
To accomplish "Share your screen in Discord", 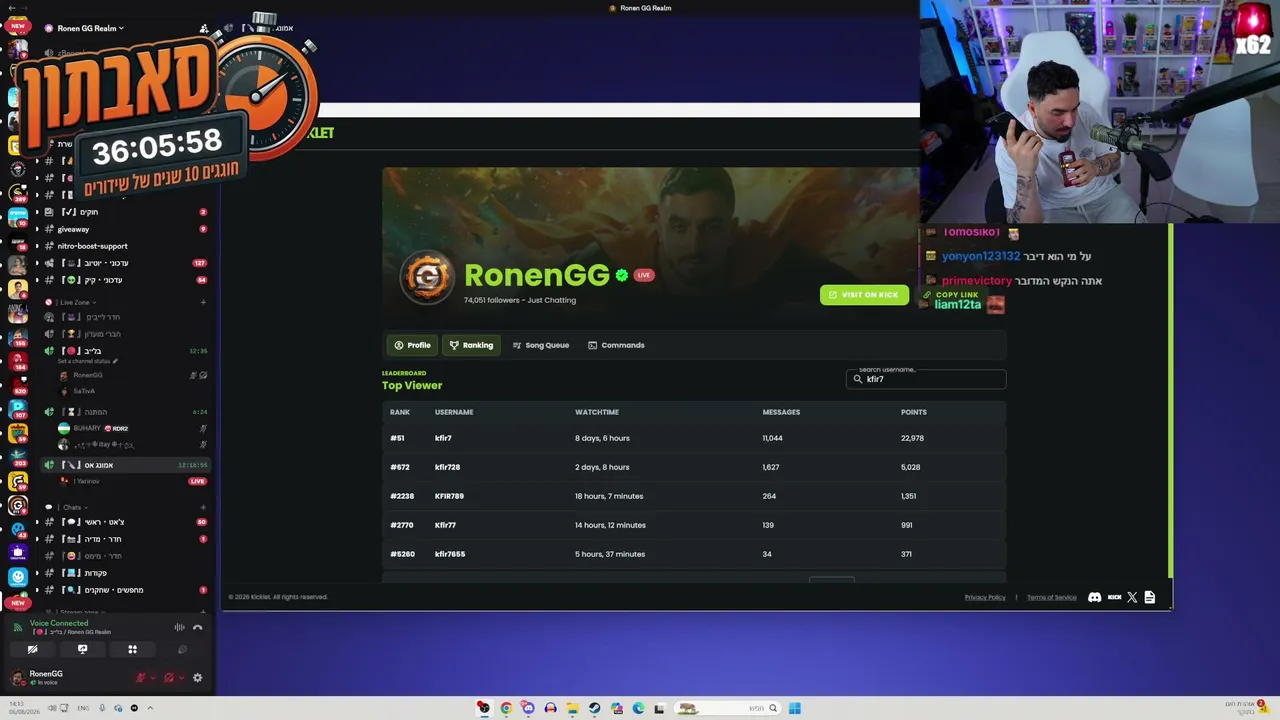I will [82, 649].
